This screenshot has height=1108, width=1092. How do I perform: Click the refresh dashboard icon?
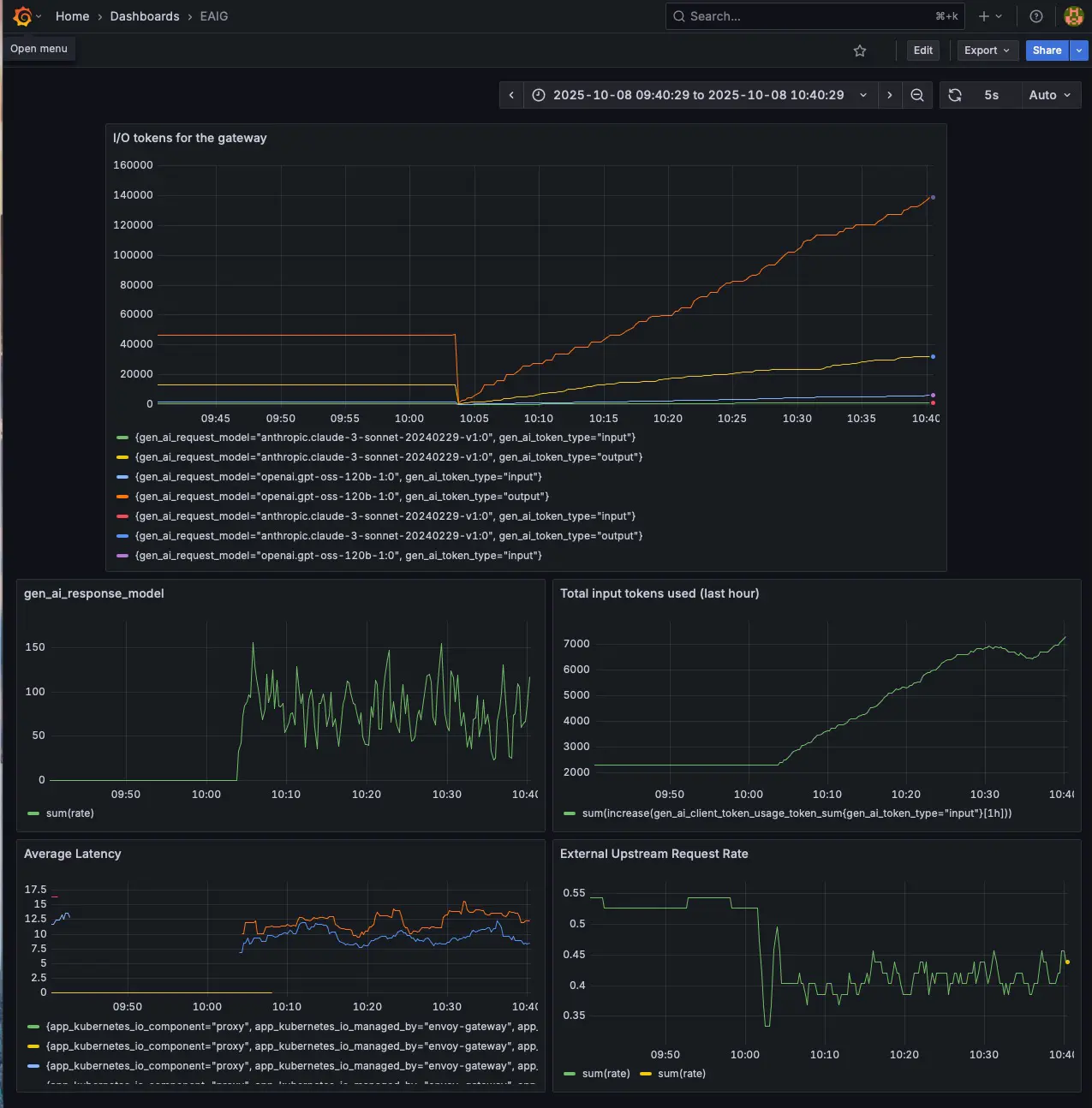955,95
